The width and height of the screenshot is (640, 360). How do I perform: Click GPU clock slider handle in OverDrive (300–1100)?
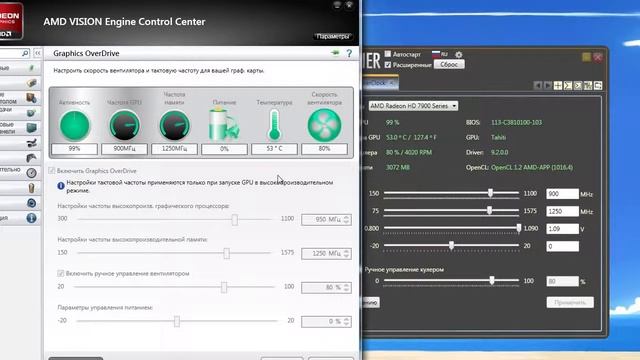point(235,220)
